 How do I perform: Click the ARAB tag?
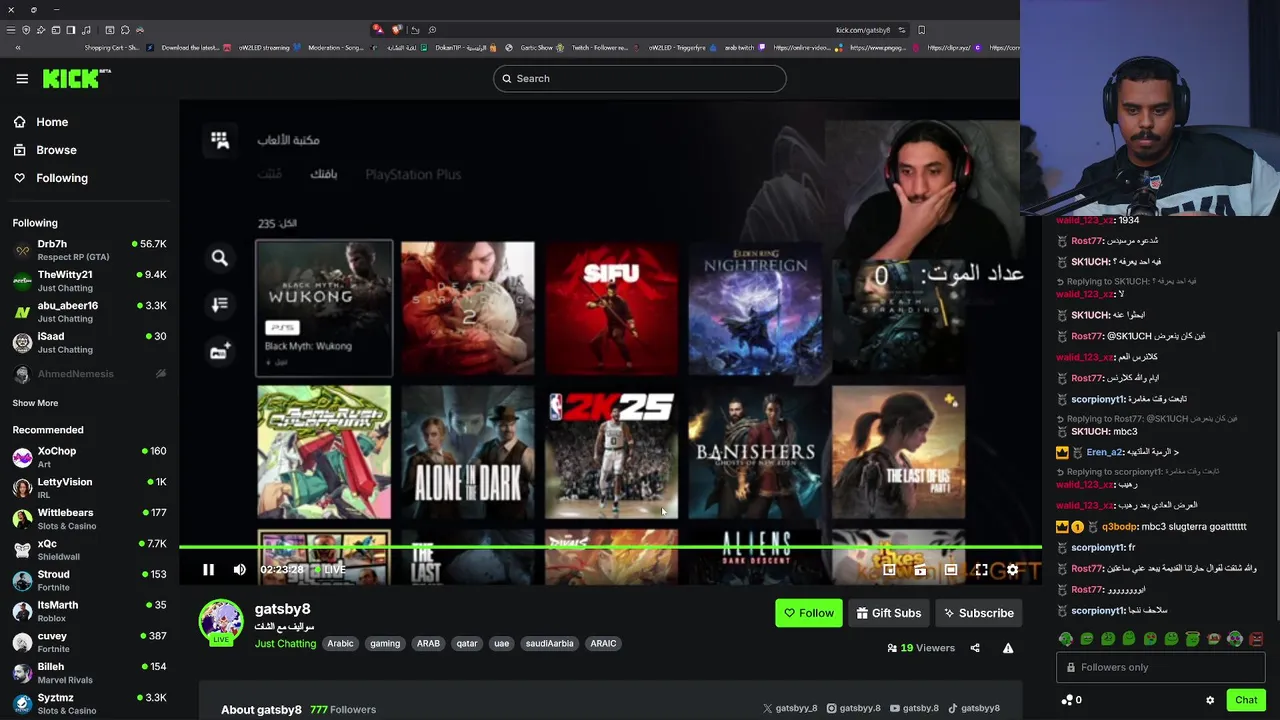pyautogui.click(x=428, y=643)
